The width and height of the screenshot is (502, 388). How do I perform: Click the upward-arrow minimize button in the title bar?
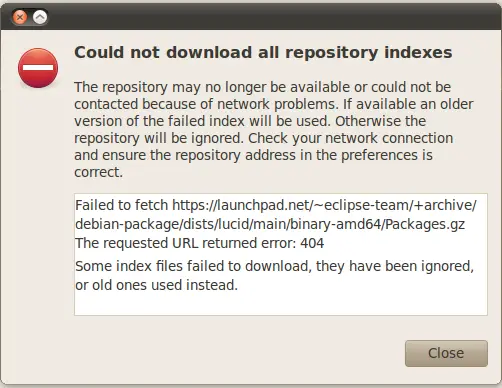tap(40, 17)
